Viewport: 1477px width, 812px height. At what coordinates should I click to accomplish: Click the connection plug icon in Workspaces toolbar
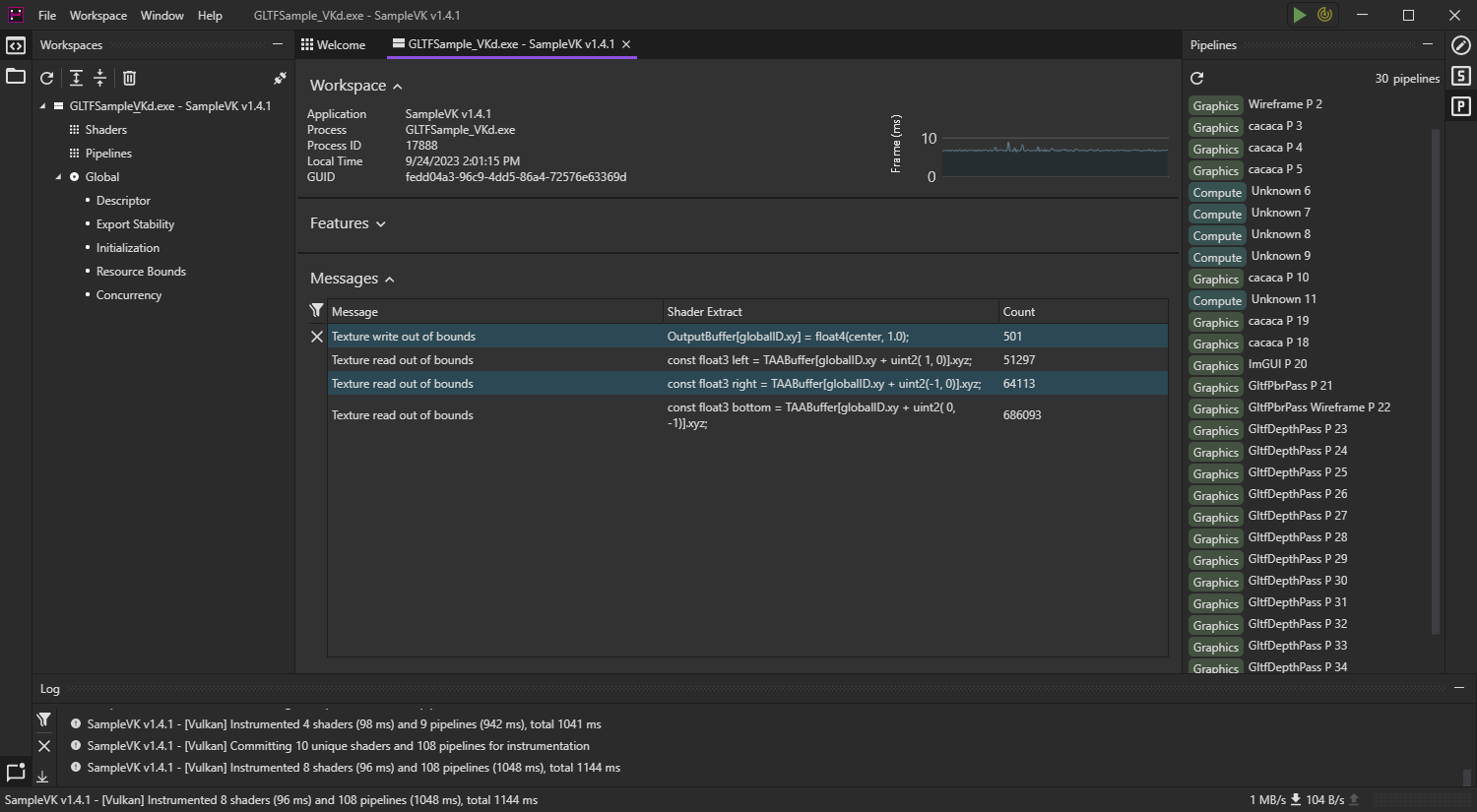pos(280,77)
